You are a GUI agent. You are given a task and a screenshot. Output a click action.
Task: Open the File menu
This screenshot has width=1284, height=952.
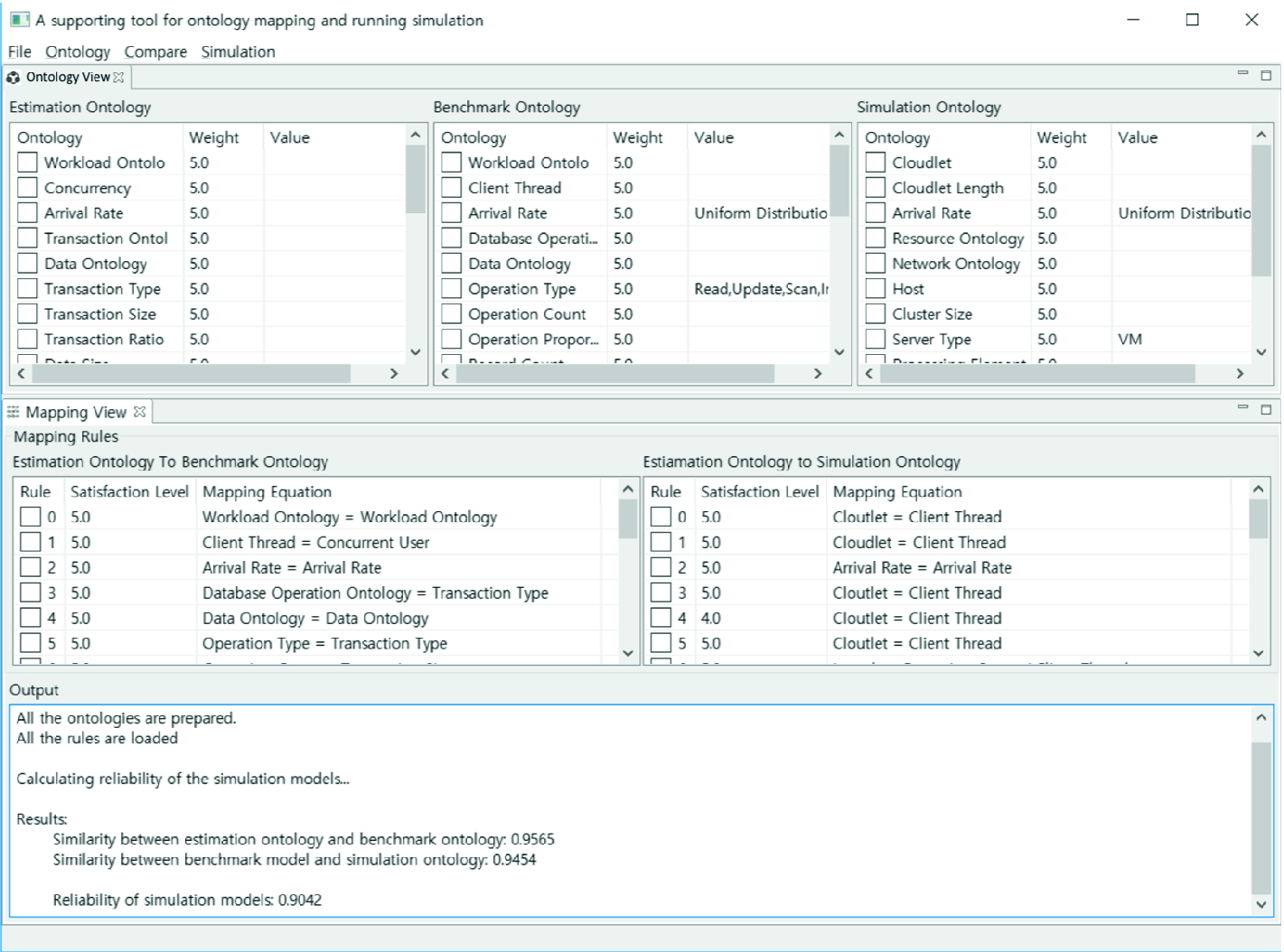click(19, 51)
